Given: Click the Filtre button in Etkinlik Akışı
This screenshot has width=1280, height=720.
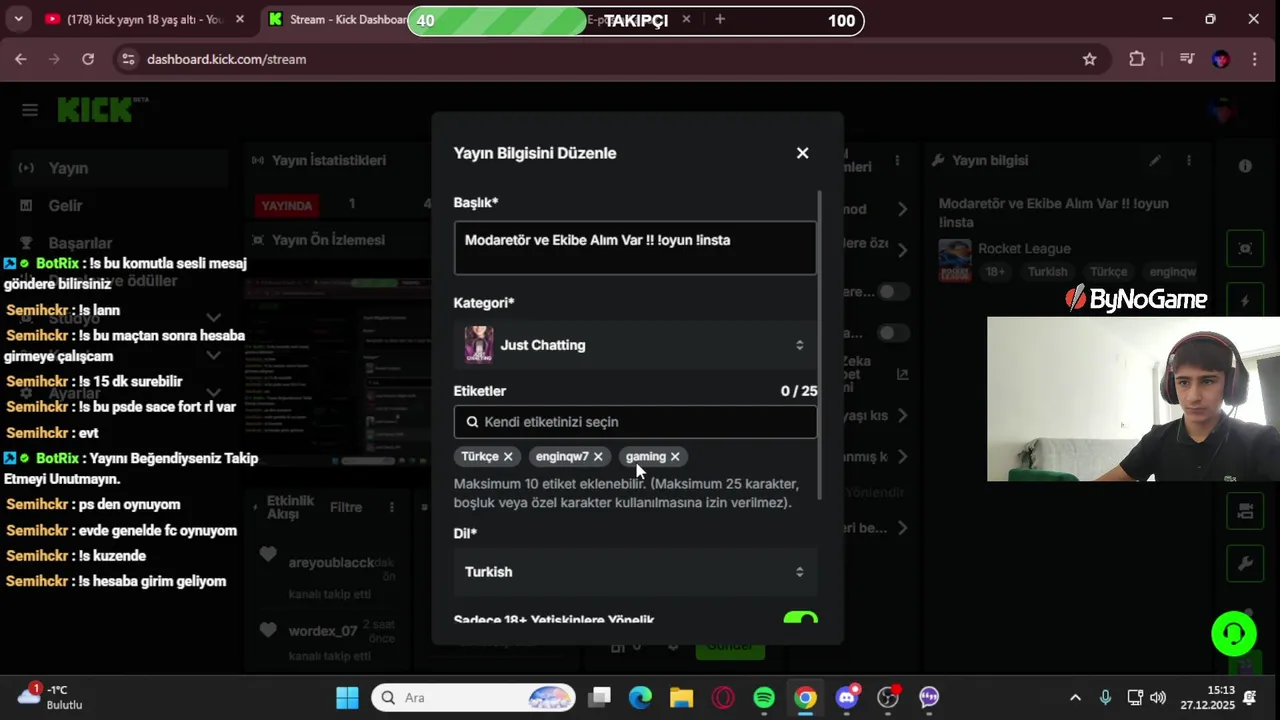Looking at the screenshot, I should click(346, 507).
